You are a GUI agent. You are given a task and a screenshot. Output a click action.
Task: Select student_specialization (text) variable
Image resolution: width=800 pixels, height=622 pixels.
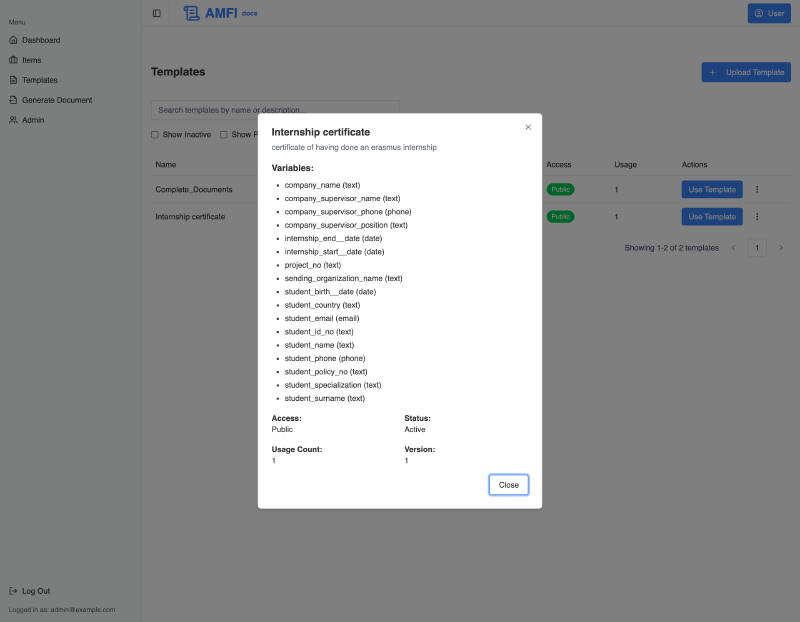[x=333, y=385]
